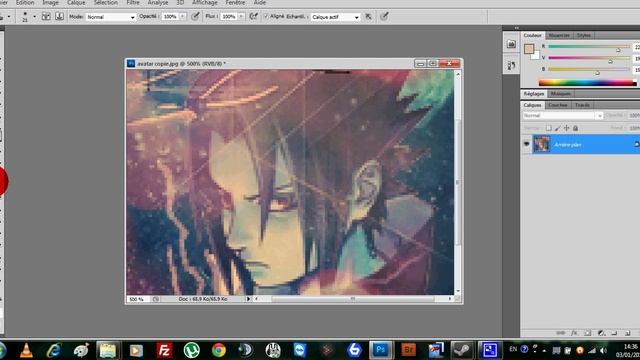Open the Affichage menu

[205, 2]
